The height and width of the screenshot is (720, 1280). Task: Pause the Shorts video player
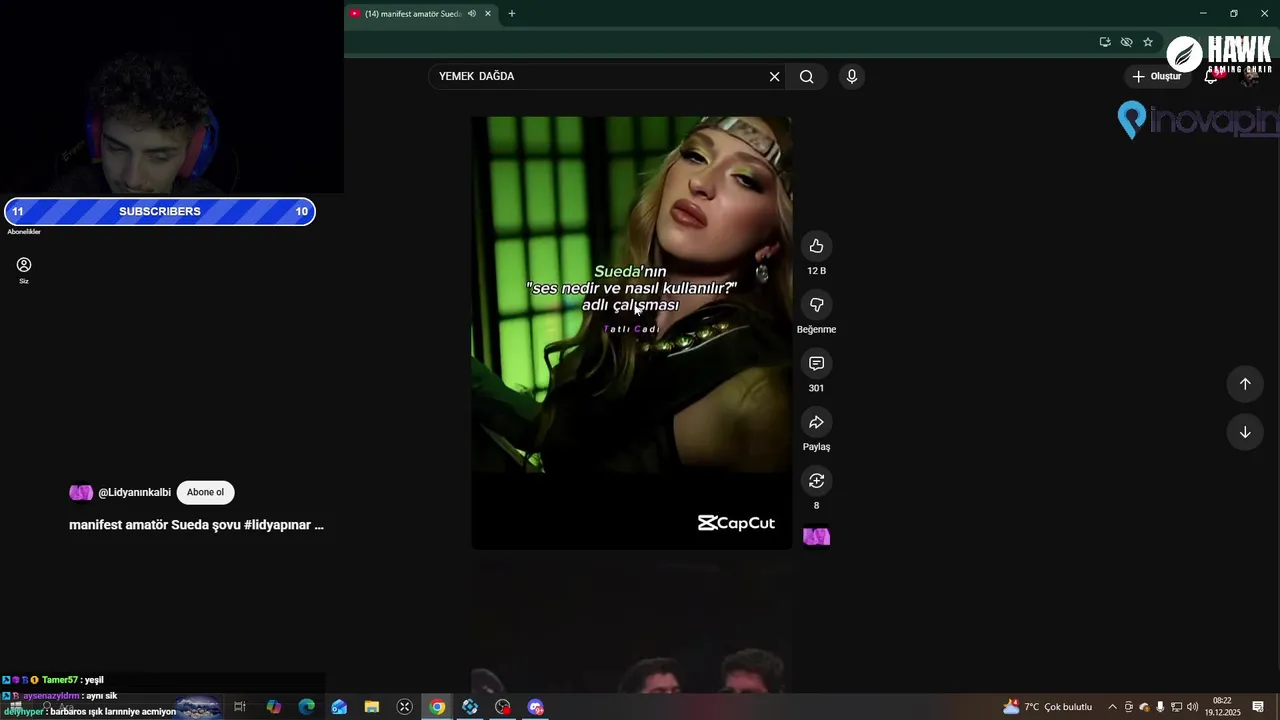[x=631, y=333]
